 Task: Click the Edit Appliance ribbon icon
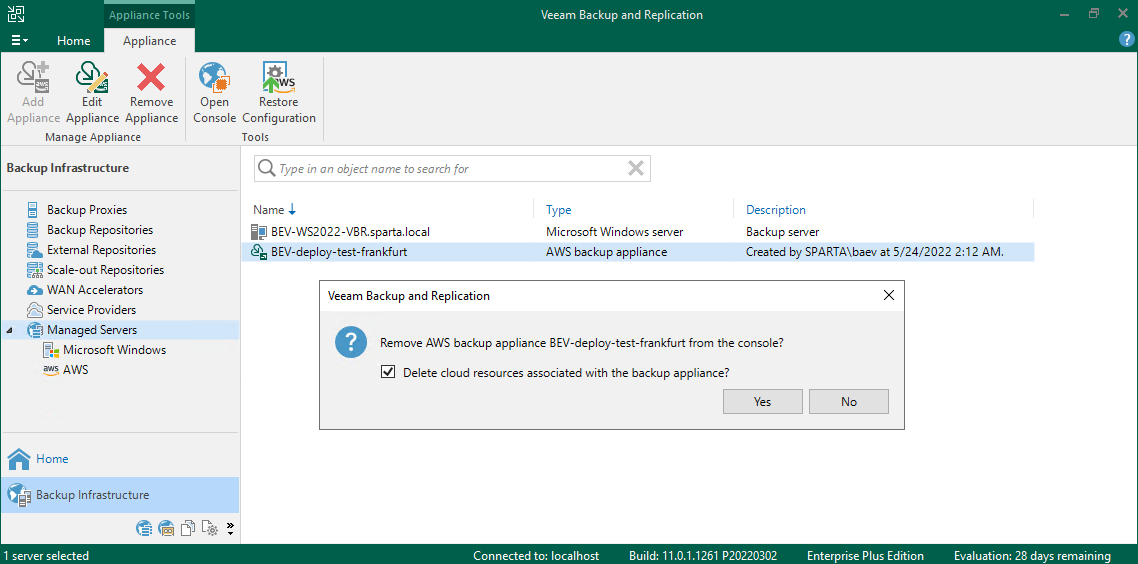coord(92,93)
